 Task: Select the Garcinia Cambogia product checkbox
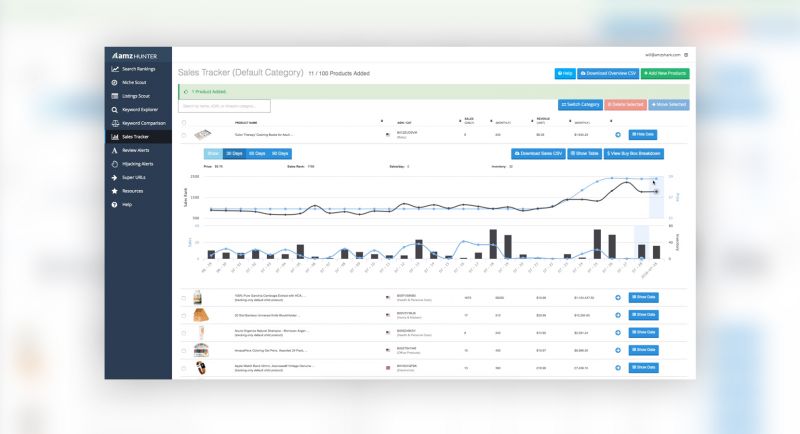pos(183,297)
